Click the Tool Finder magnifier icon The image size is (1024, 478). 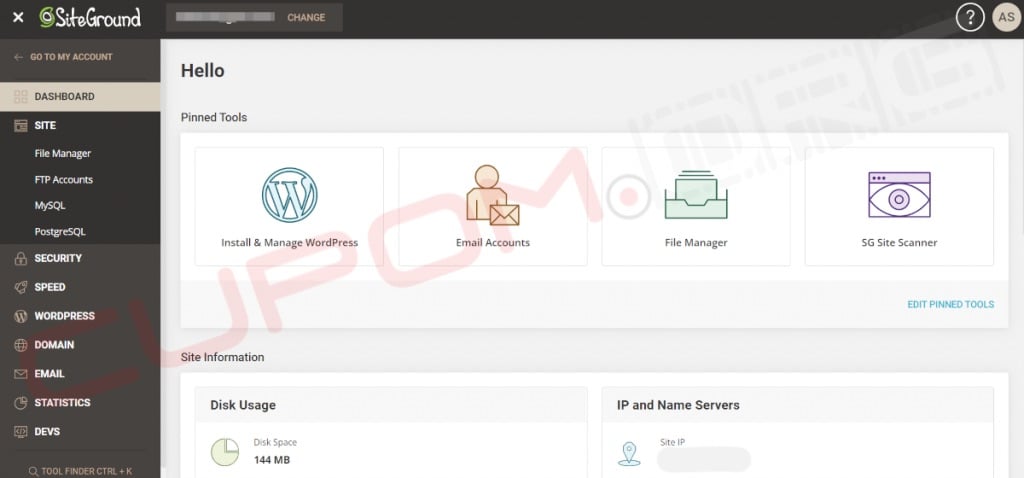(x=33, y=471)
